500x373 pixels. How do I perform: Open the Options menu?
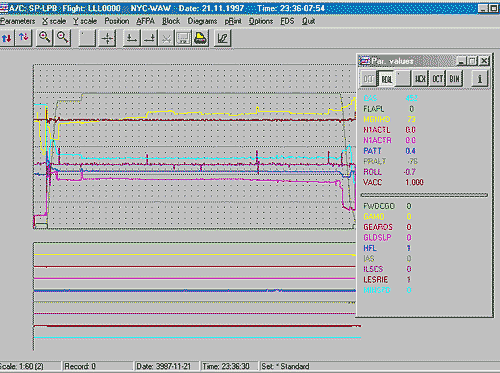tap(261, 21)
